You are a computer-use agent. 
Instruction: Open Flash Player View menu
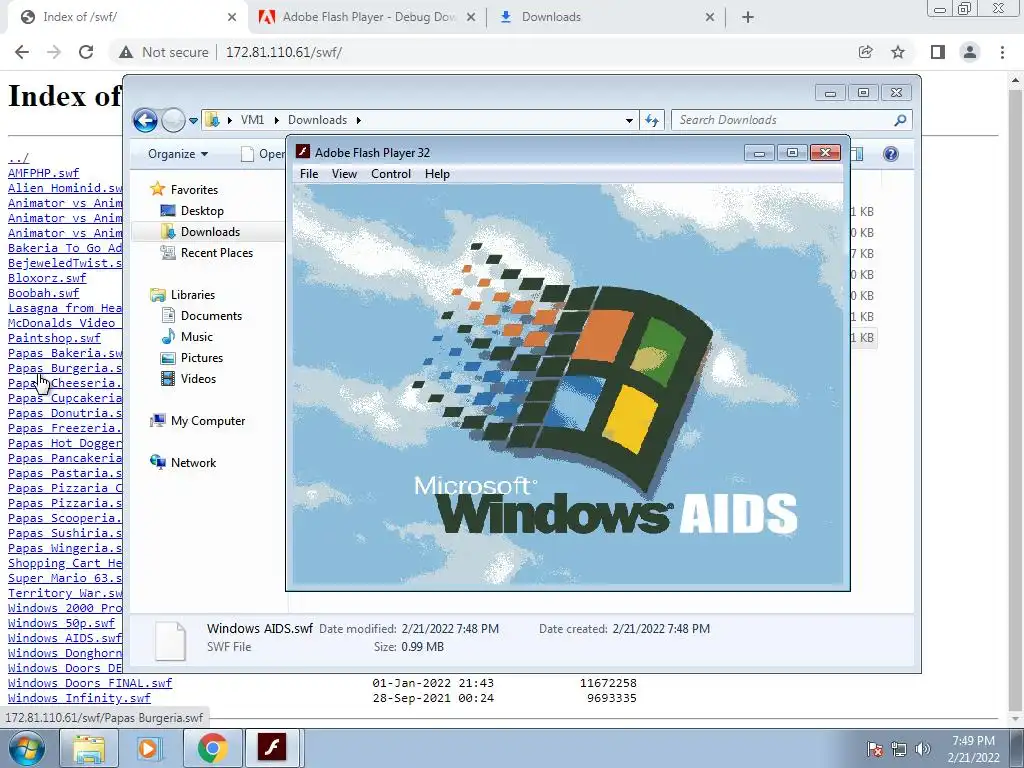(x=344, y=174)
